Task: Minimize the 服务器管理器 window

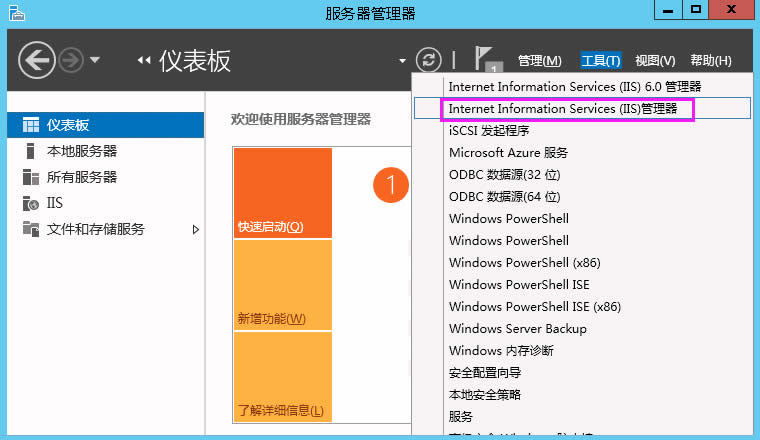Action: 668,10
